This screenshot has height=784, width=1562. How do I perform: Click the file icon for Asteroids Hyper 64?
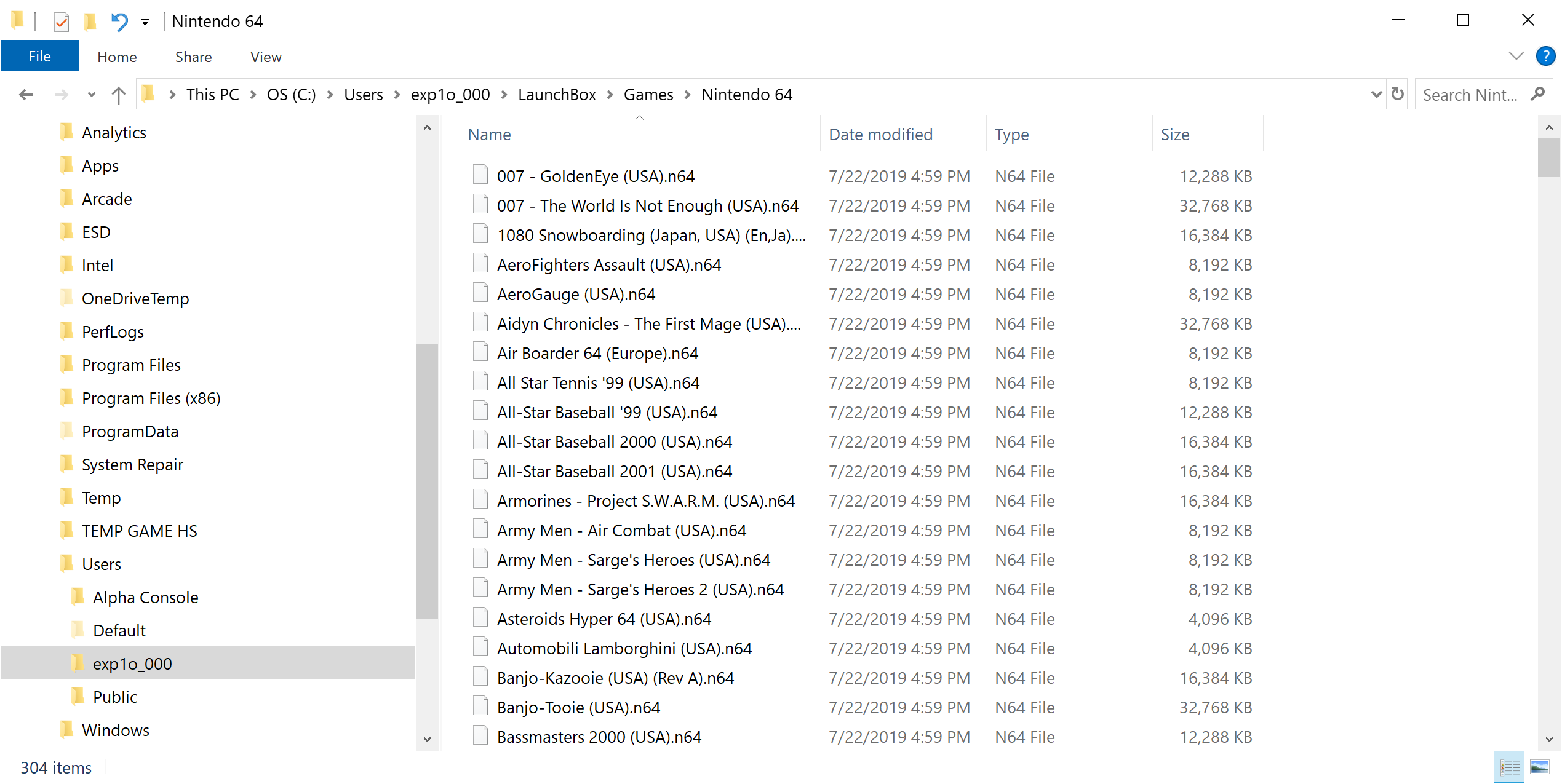click(x=480, y=617)
